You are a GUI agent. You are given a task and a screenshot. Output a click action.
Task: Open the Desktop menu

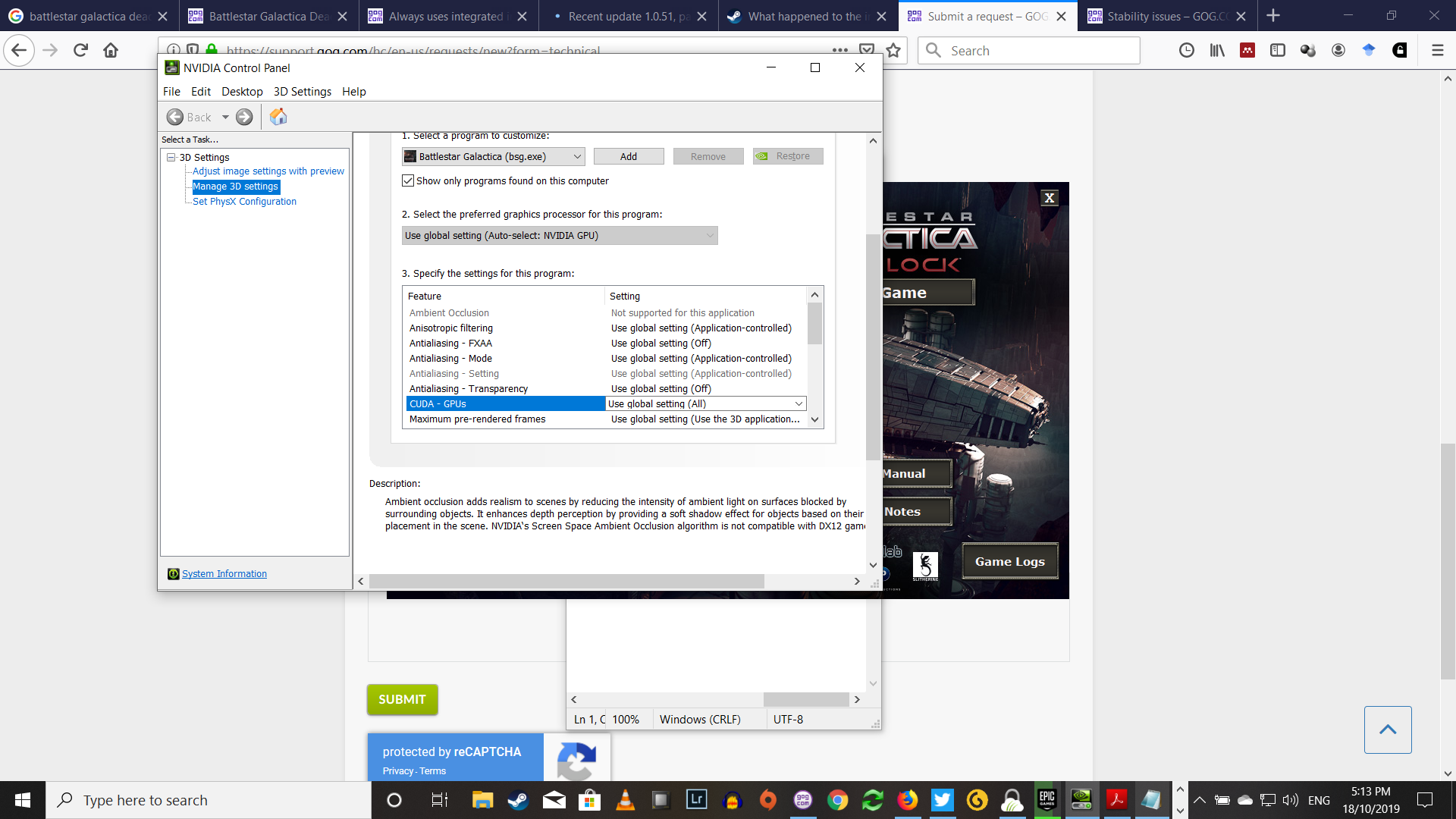(242, 91)
